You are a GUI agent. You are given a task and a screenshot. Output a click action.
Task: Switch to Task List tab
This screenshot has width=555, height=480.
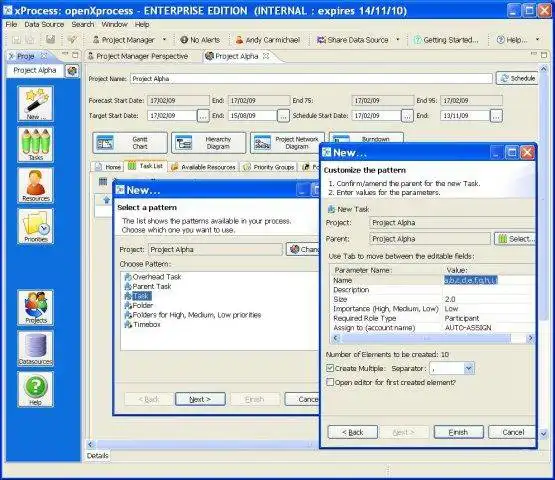coord(146,166)
